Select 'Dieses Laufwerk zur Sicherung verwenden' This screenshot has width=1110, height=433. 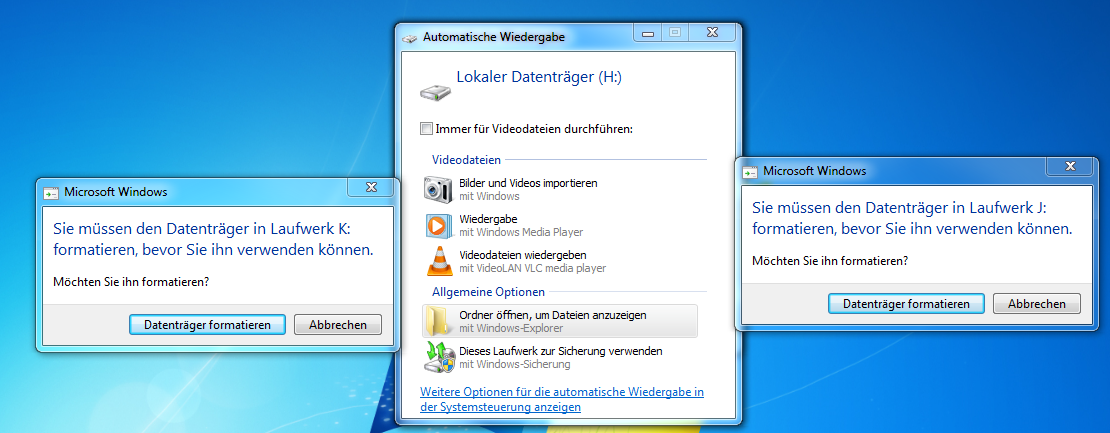pyautogui.click(x=559, y=357)
